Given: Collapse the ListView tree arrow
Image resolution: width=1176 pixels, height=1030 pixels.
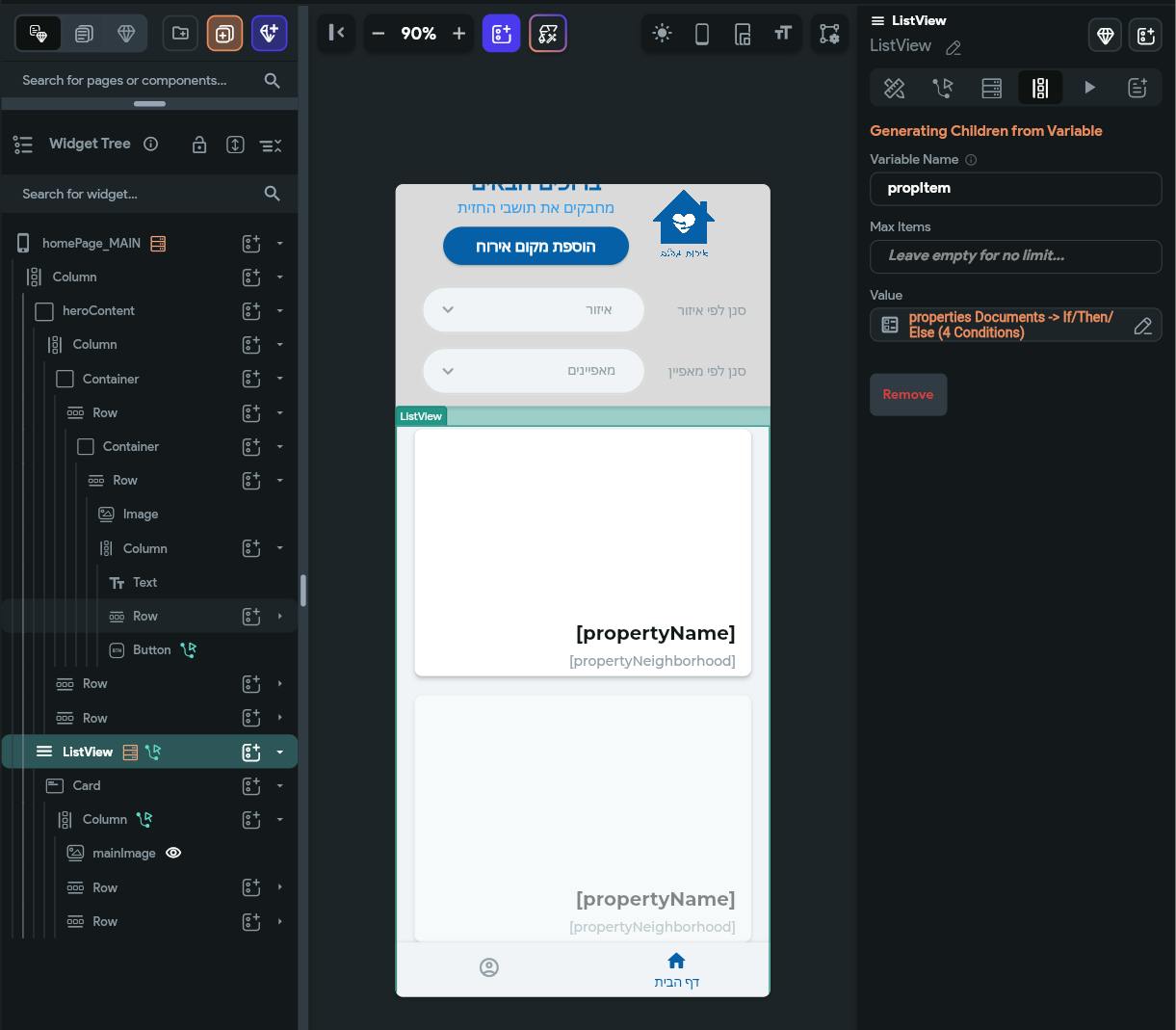Looking at the screenshot, I should (x=280, y=752).
